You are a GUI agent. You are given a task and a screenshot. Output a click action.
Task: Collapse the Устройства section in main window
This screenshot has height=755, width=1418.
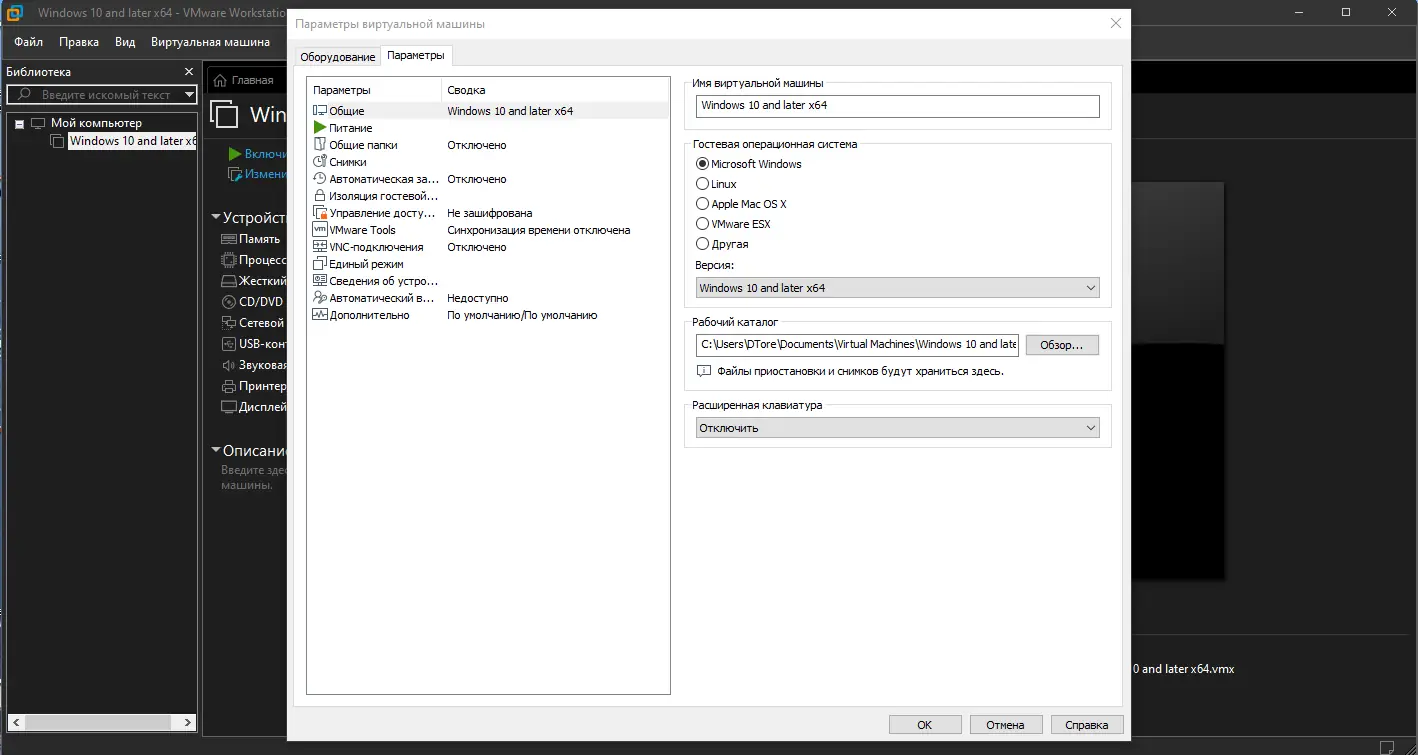coord(216,217)
